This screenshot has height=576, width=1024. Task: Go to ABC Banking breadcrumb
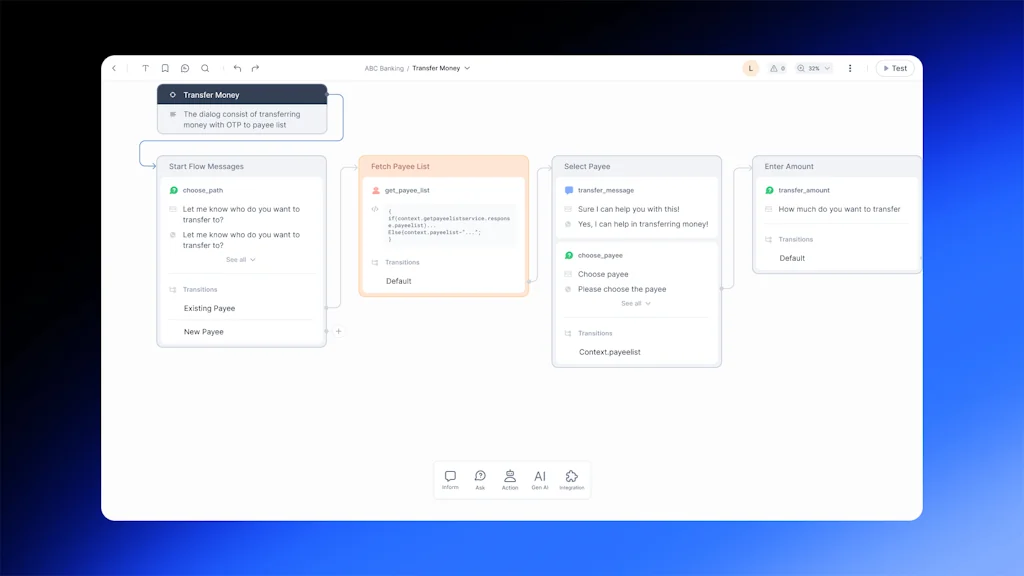385,68
